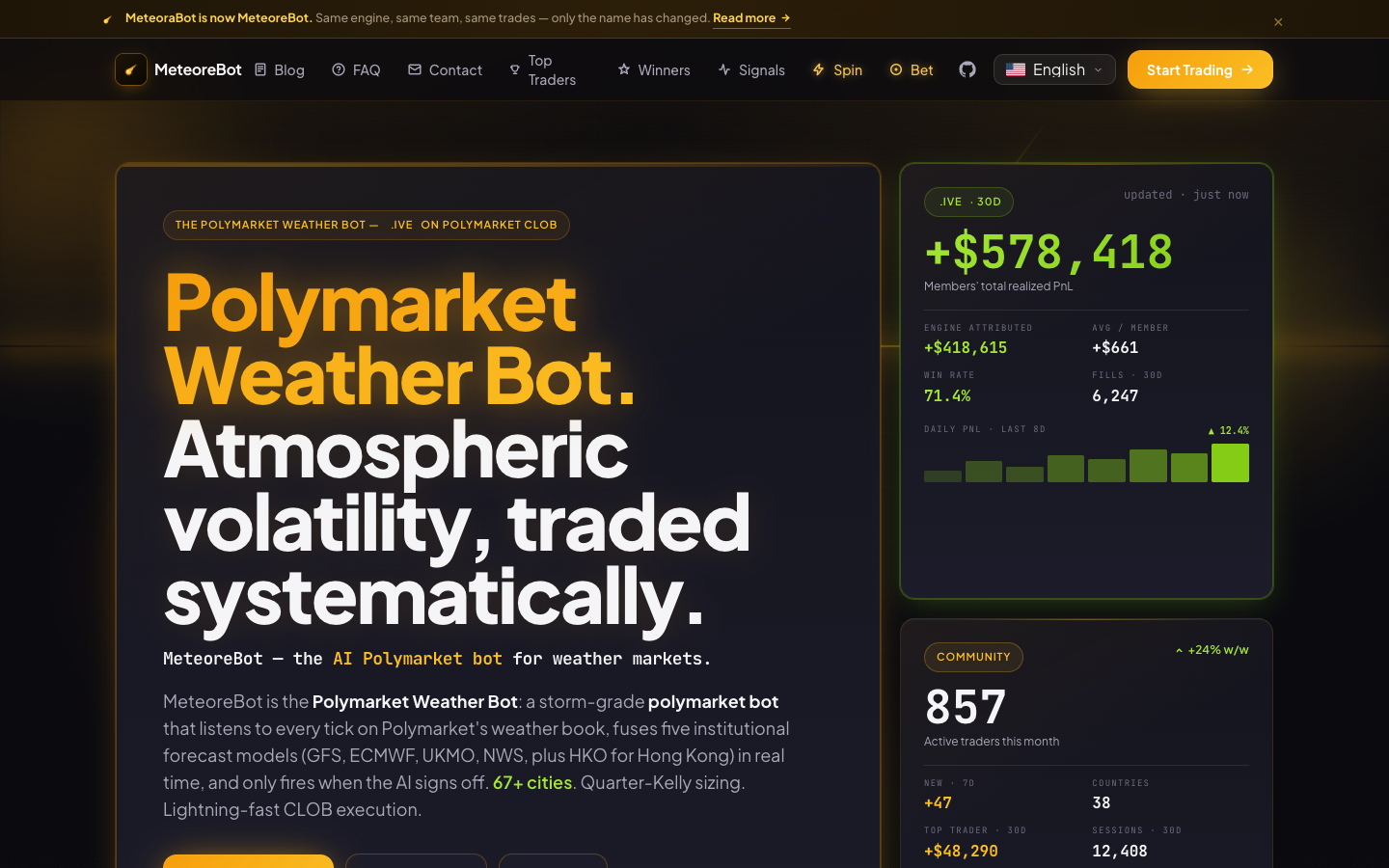Click the Bet target icon
The width and height of the screenshot is (1389, 868).
[x=896, y=69]
